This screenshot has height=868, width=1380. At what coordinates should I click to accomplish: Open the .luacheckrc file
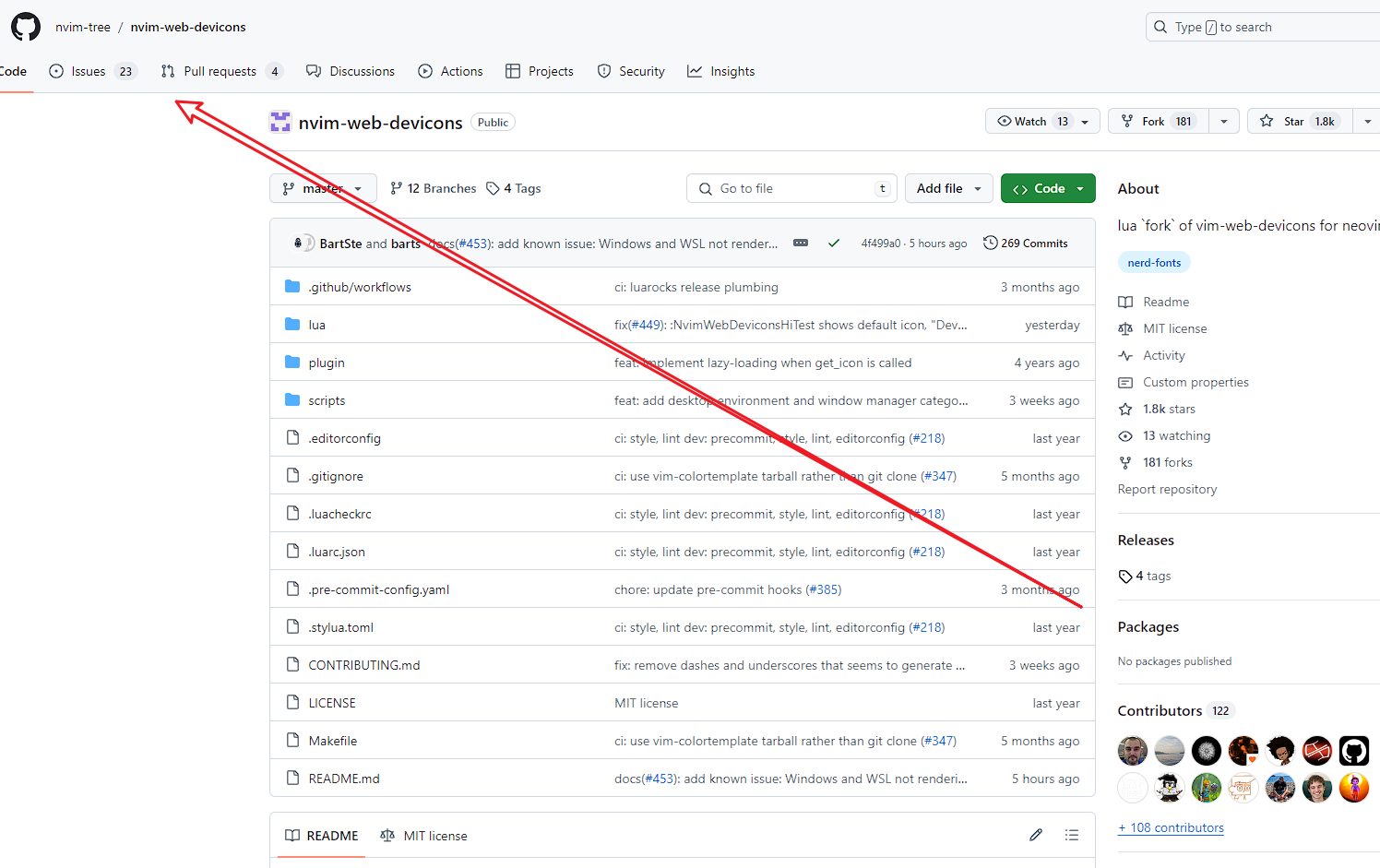[x=339, y=514]
